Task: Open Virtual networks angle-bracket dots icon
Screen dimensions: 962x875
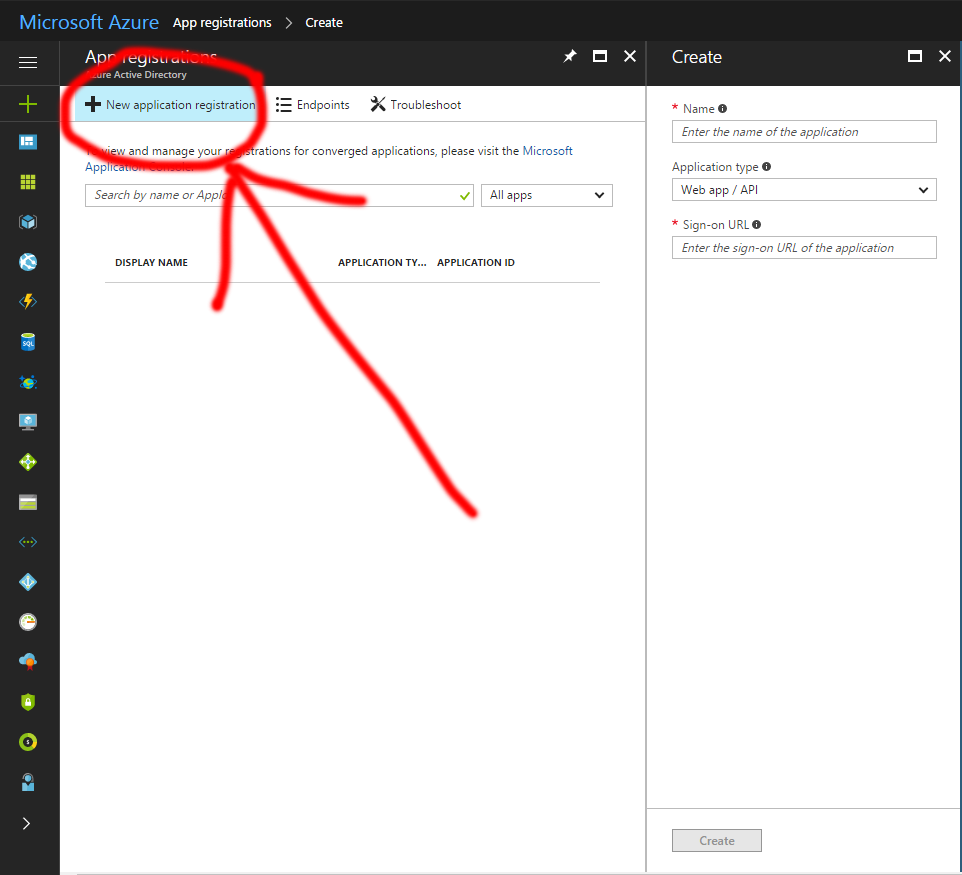Action: [x=28, y=542]
